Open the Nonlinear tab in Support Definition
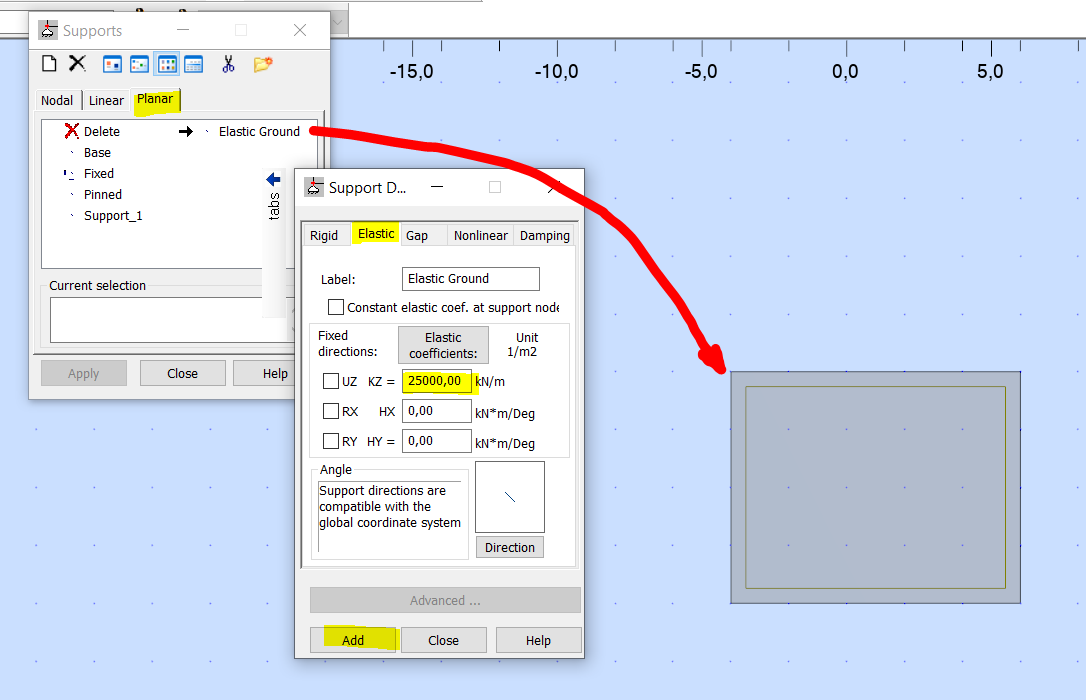The image size is (1086, 700). (x=480, y=234)
